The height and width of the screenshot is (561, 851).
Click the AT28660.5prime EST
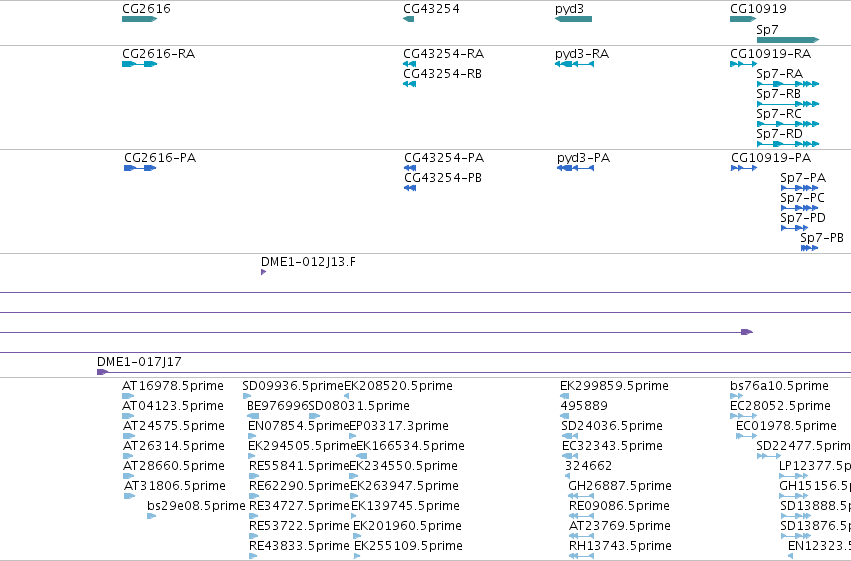(129, 476)
